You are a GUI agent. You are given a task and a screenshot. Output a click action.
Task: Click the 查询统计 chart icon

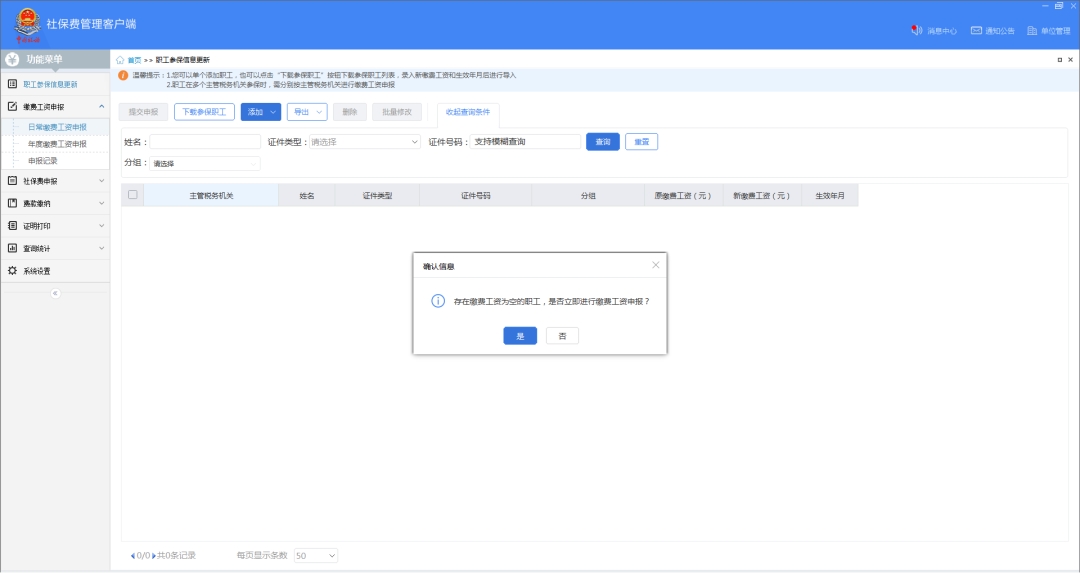point(13,248)
